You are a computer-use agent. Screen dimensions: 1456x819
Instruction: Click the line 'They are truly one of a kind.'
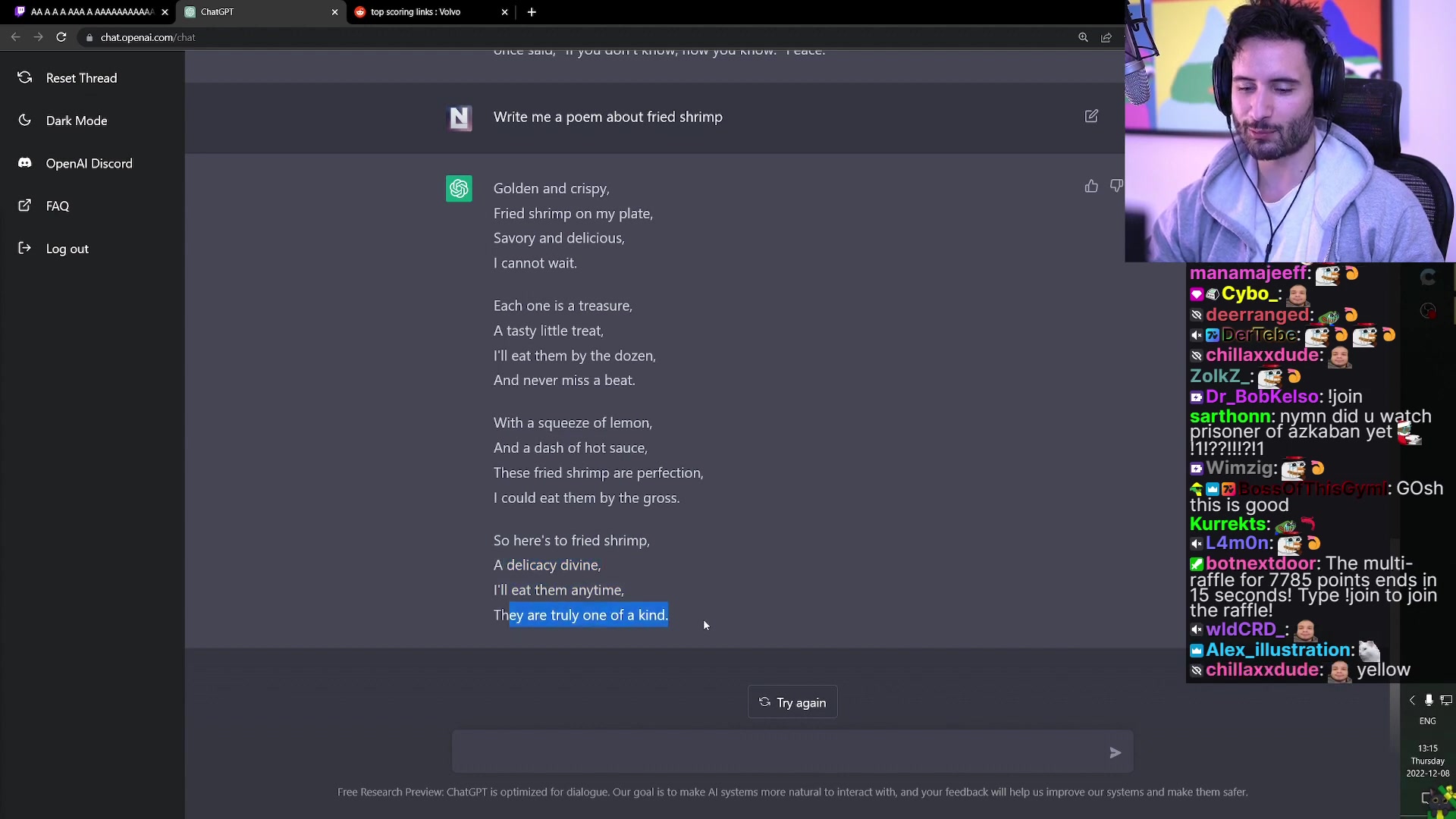pyautogui.click(x=581, y=615)
